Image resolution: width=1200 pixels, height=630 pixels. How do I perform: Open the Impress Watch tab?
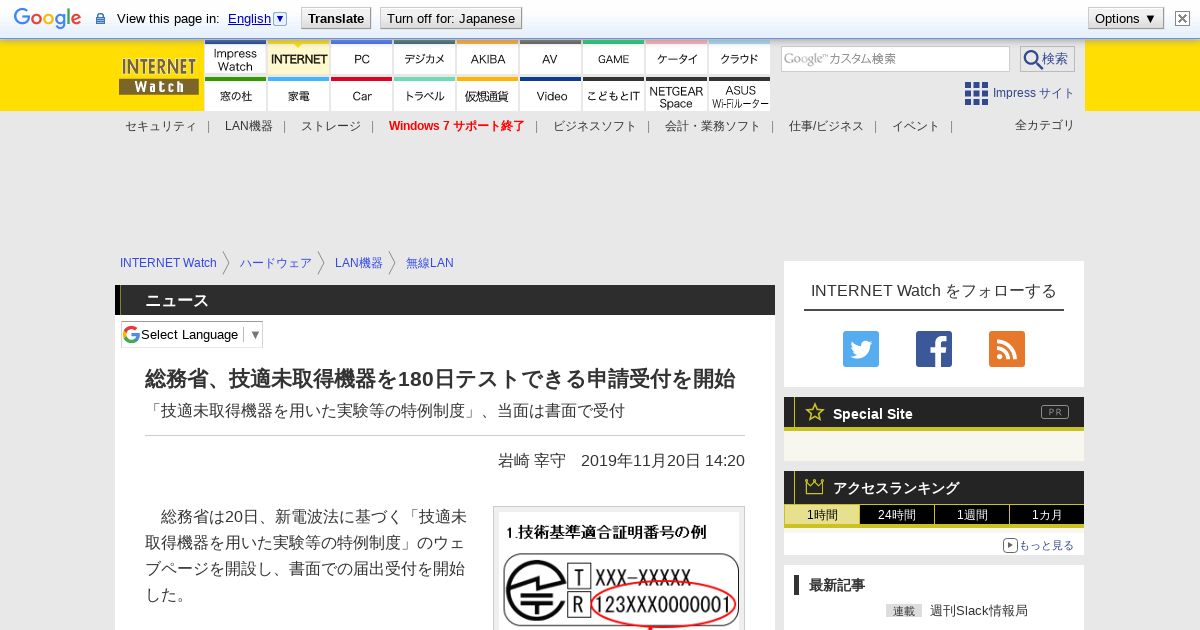[235, 59]
